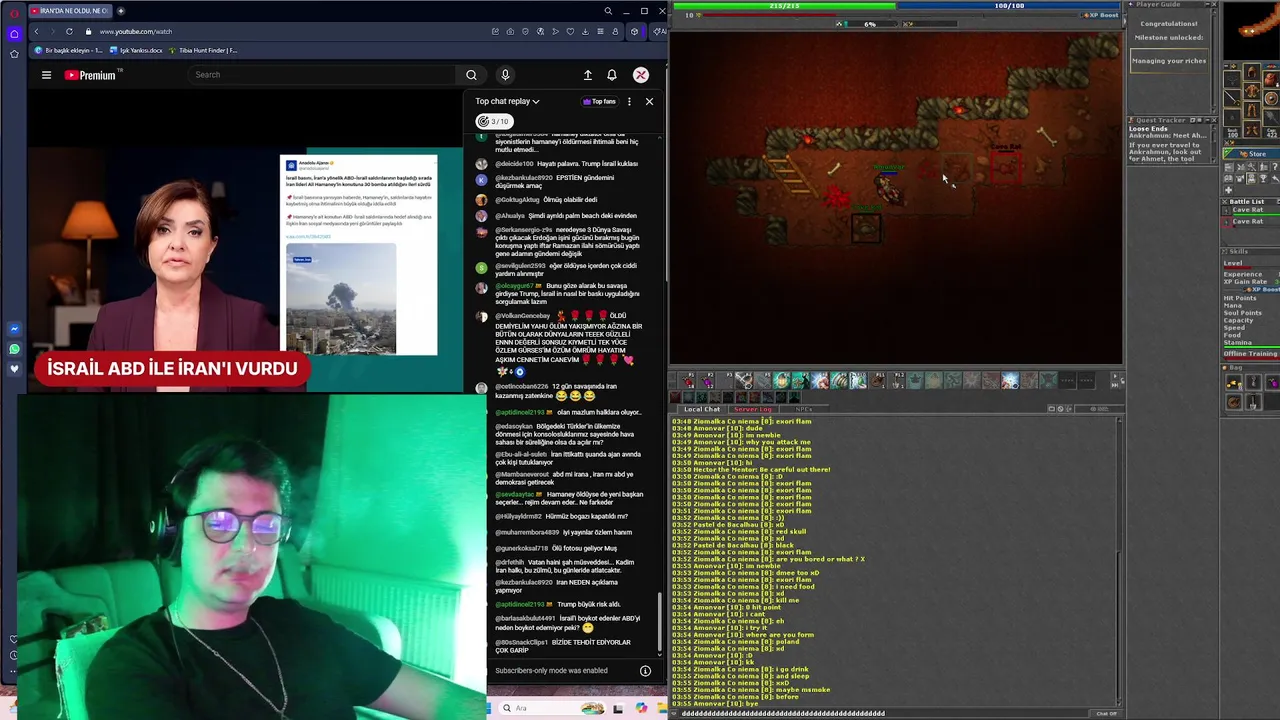Screen dimensions: 1280x720
Task: Click the Tibia health bar
Action: point(783,5)
